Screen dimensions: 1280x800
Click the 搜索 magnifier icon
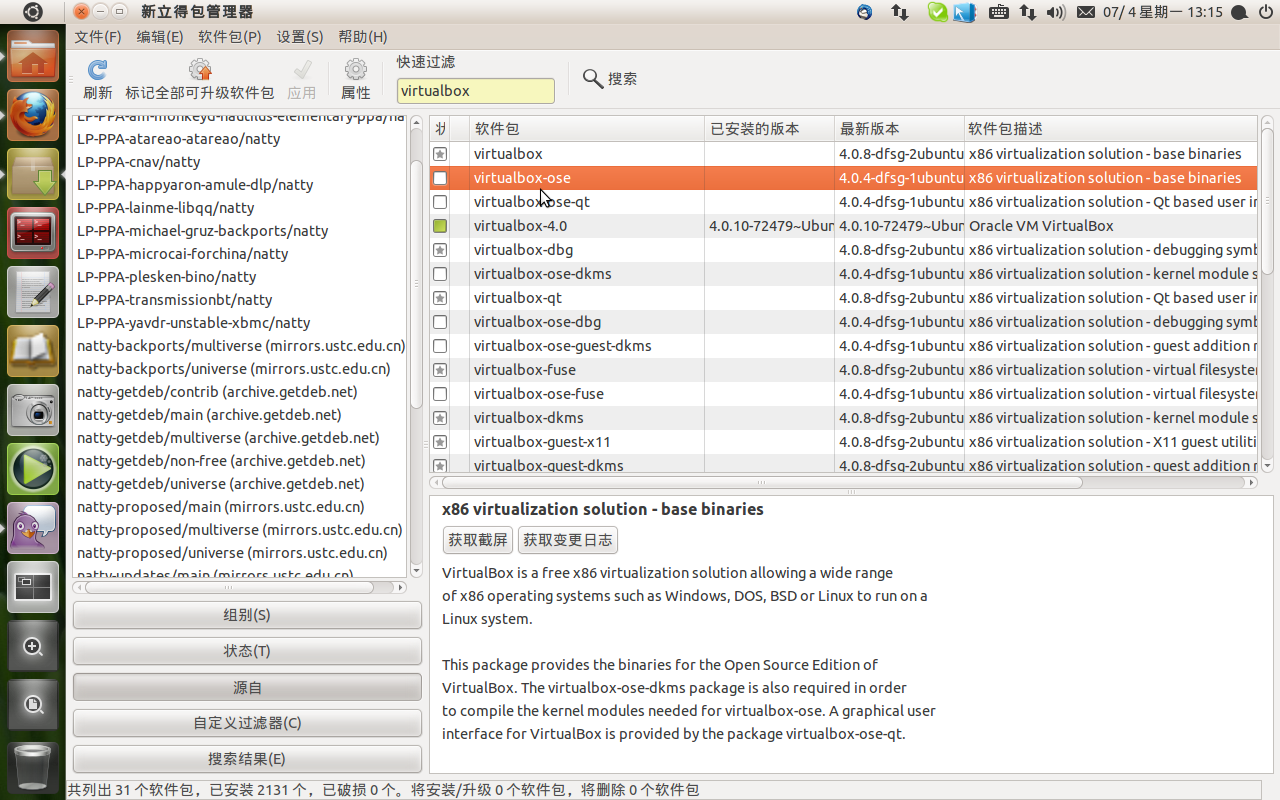tap(593, 78)
